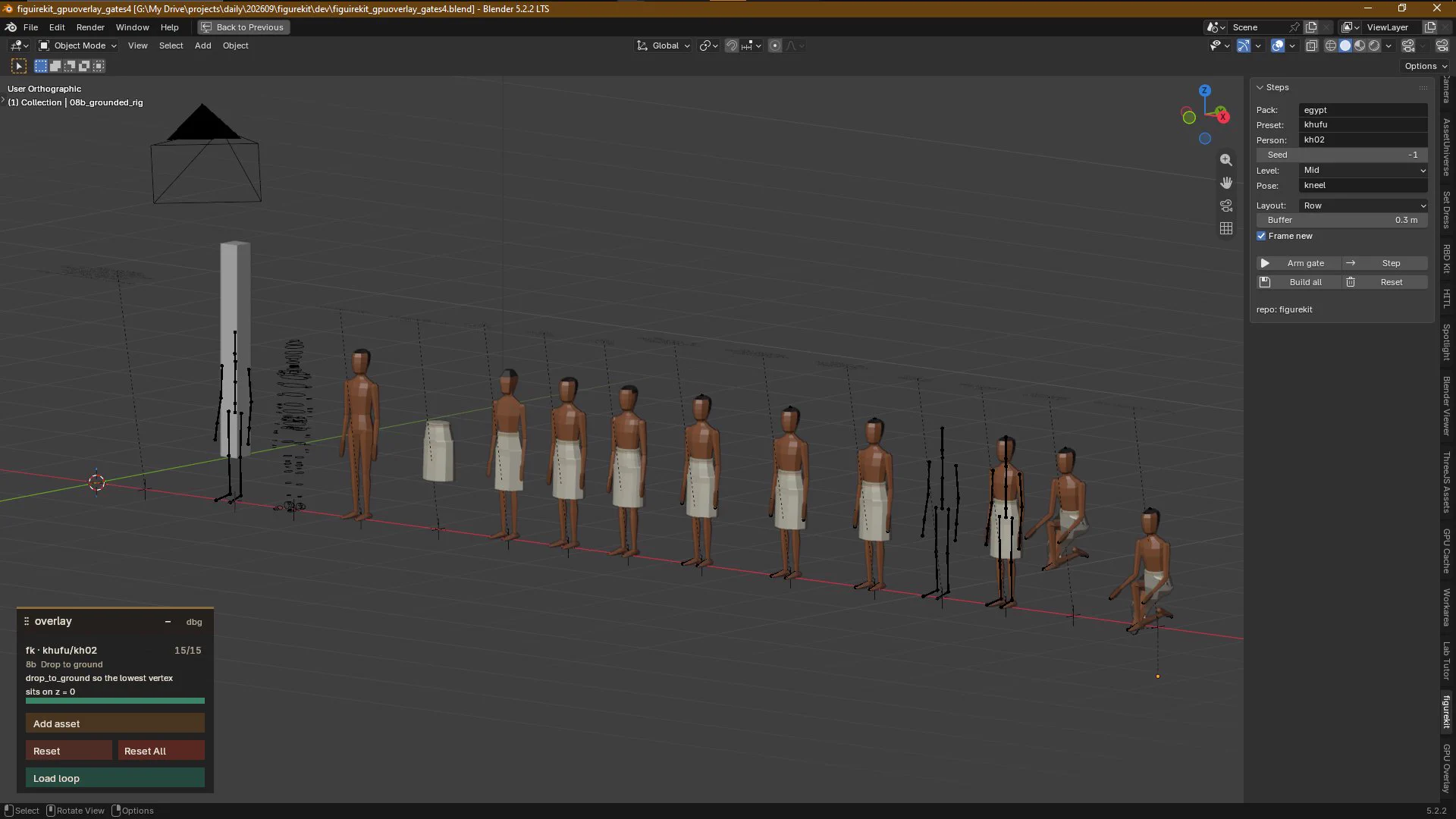Click the Buffer 0.3 m slider

(x=1342, y=220)
